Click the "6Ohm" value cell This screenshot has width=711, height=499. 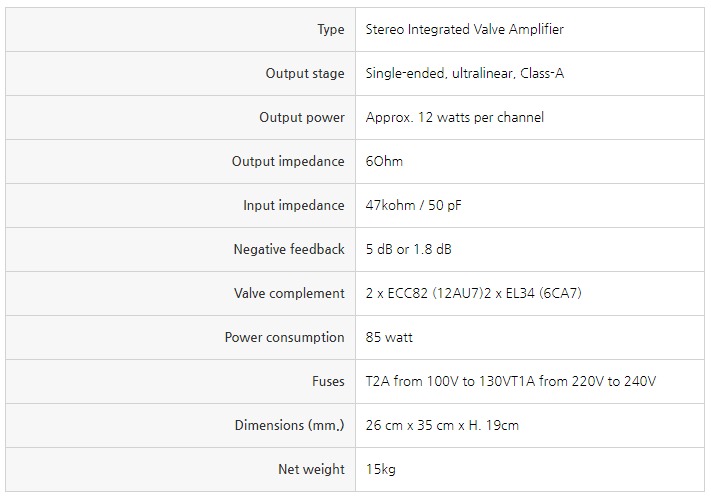[x=385, y=162]
